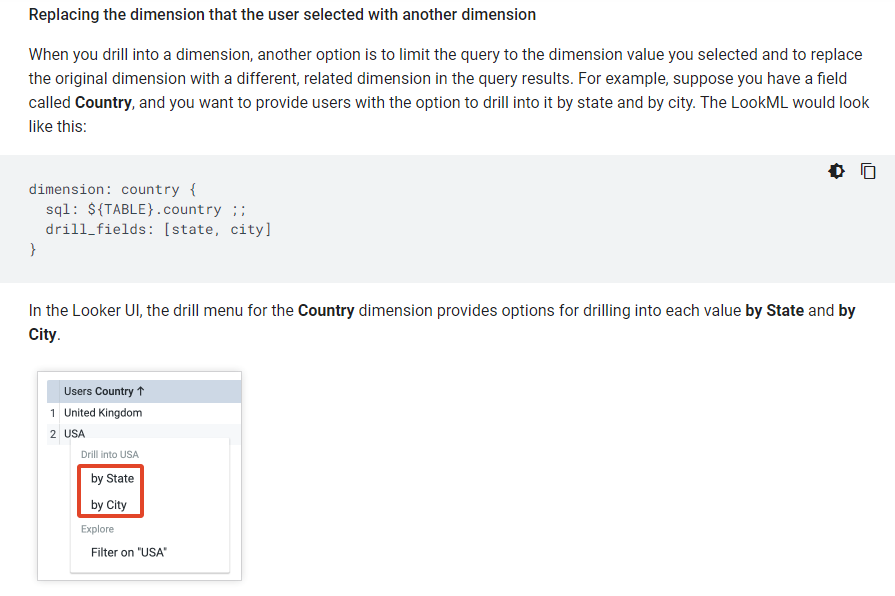Click the drill_fields line in code
Viewport: 895px width, 596px height.
click(x=159, y=229)
